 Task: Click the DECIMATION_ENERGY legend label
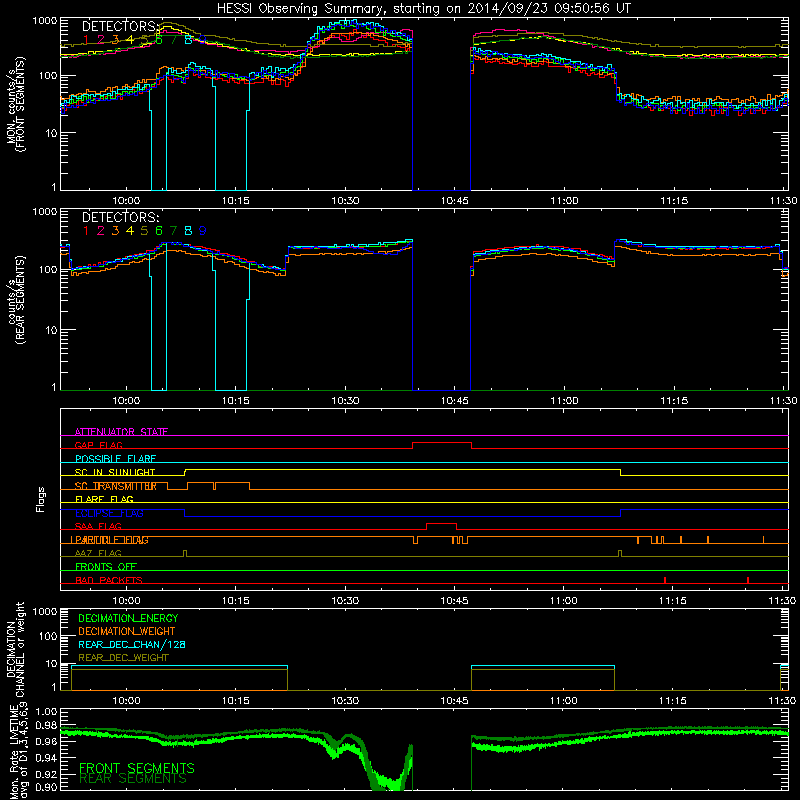coord(128,618)
